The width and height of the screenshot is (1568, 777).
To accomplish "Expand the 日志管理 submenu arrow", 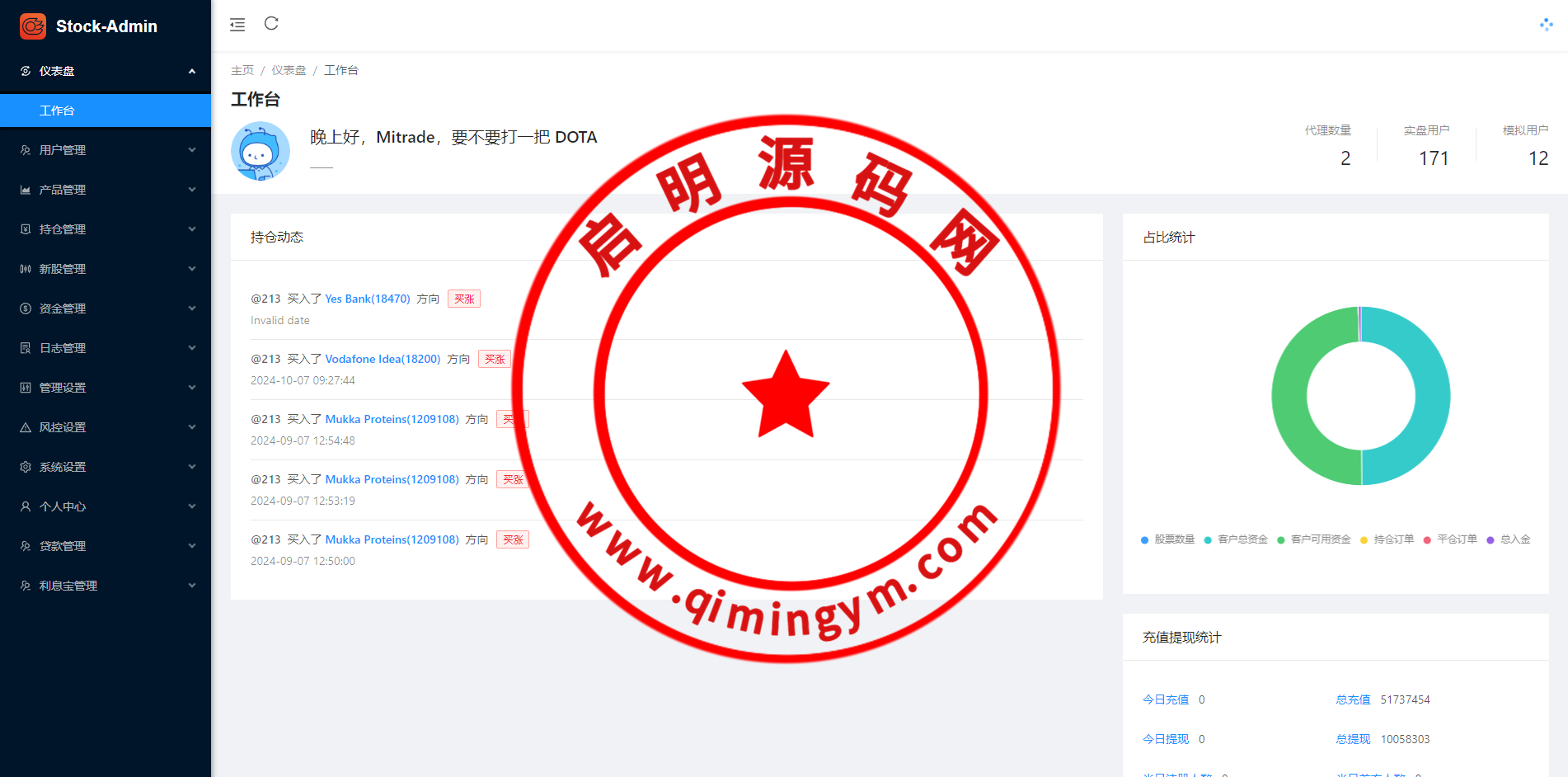I will tap(192, 348).
